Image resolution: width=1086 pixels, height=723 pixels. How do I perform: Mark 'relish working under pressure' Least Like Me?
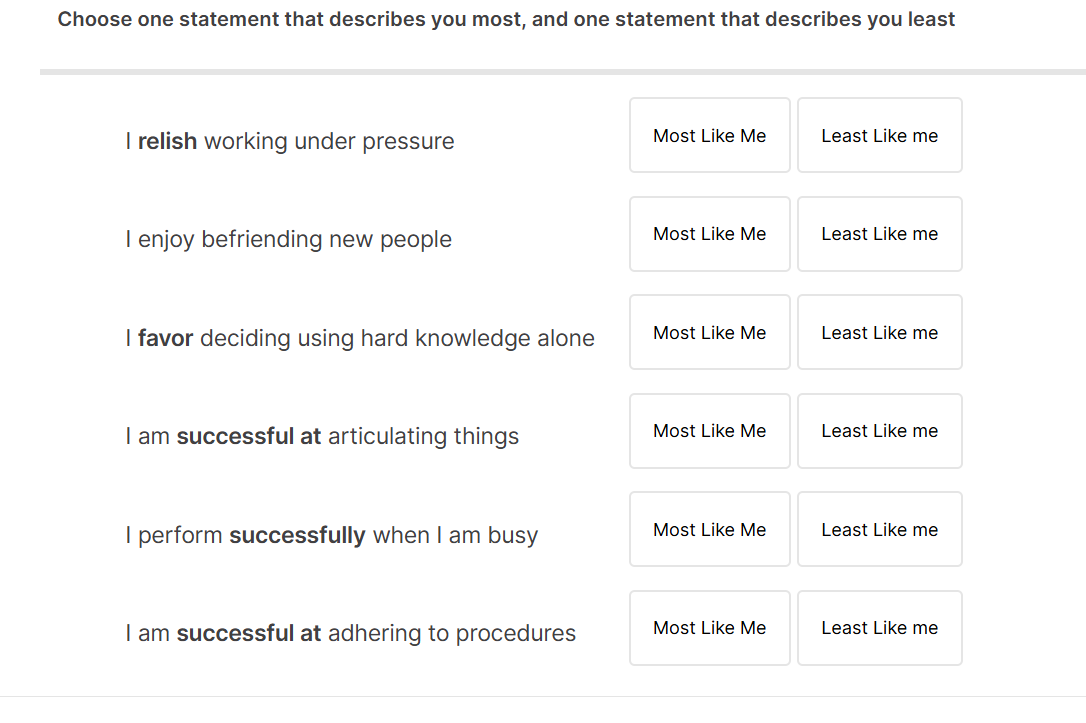coord(879,136)
